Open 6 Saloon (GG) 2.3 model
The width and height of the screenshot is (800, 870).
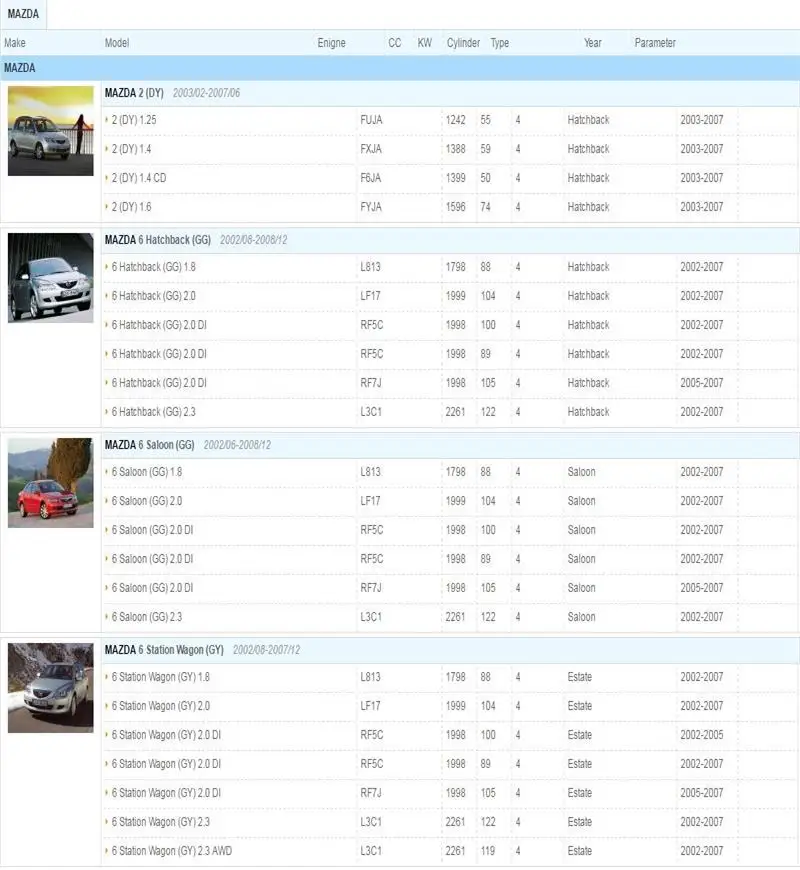click(x=146, y=616)
